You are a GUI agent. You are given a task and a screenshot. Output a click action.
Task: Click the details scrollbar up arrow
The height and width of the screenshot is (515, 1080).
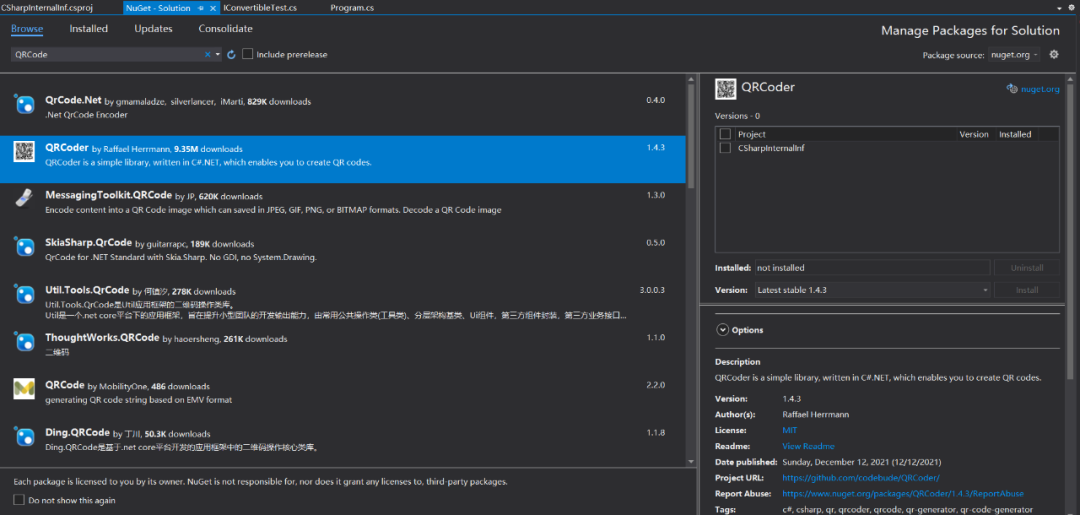1070,79
